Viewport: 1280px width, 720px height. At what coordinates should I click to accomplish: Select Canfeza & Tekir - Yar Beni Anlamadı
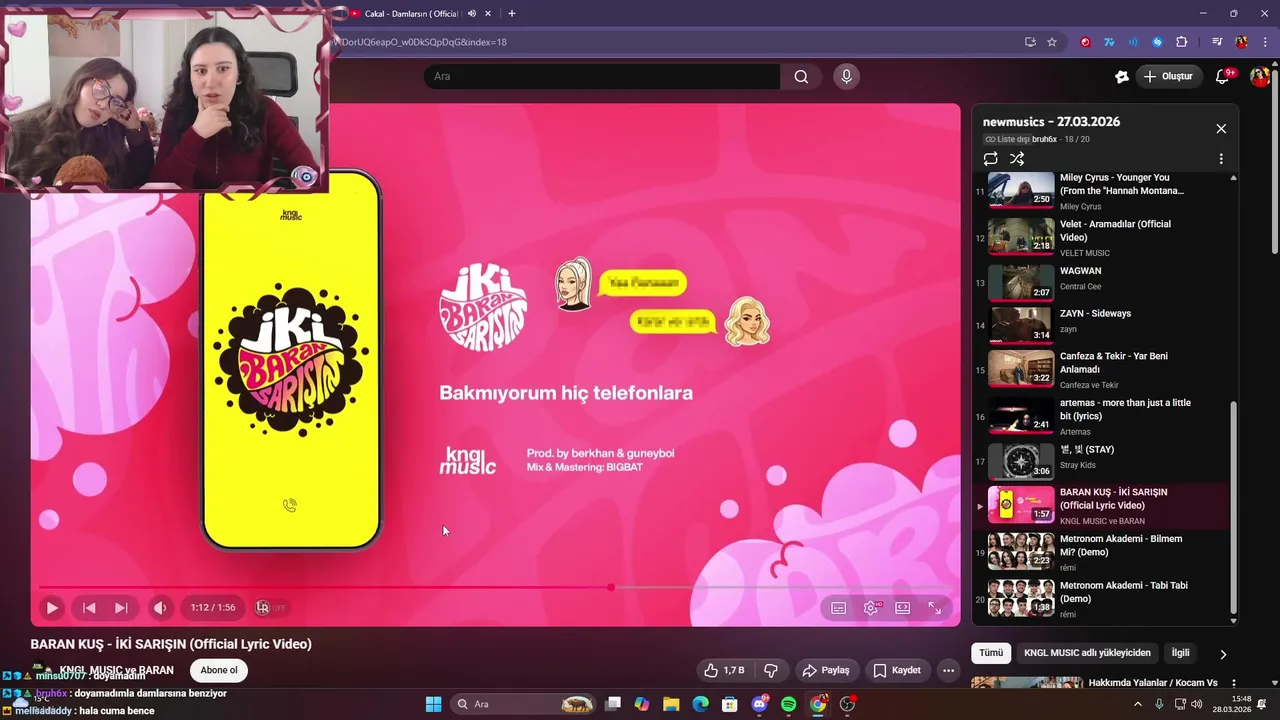tap(1099, 369)
